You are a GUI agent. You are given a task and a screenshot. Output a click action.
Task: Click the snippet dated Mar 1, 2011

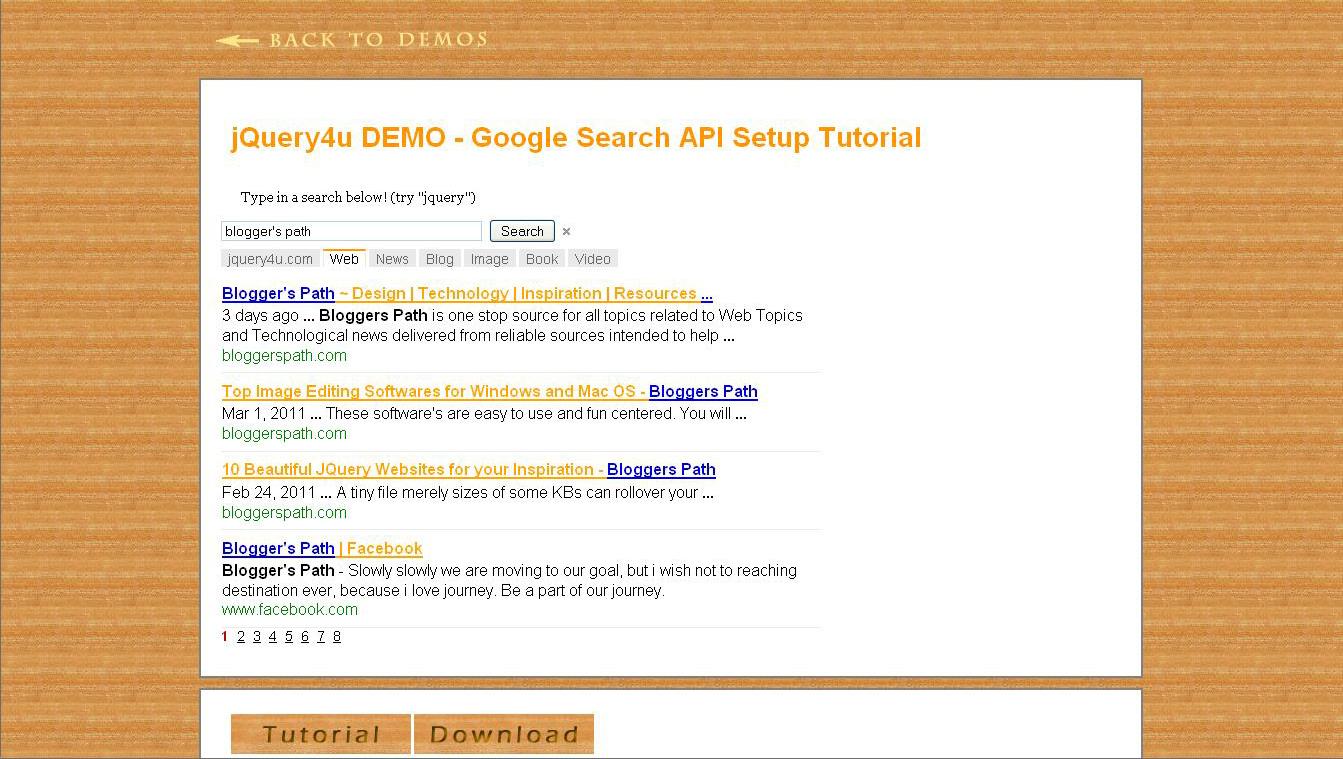tap(484, 414)
